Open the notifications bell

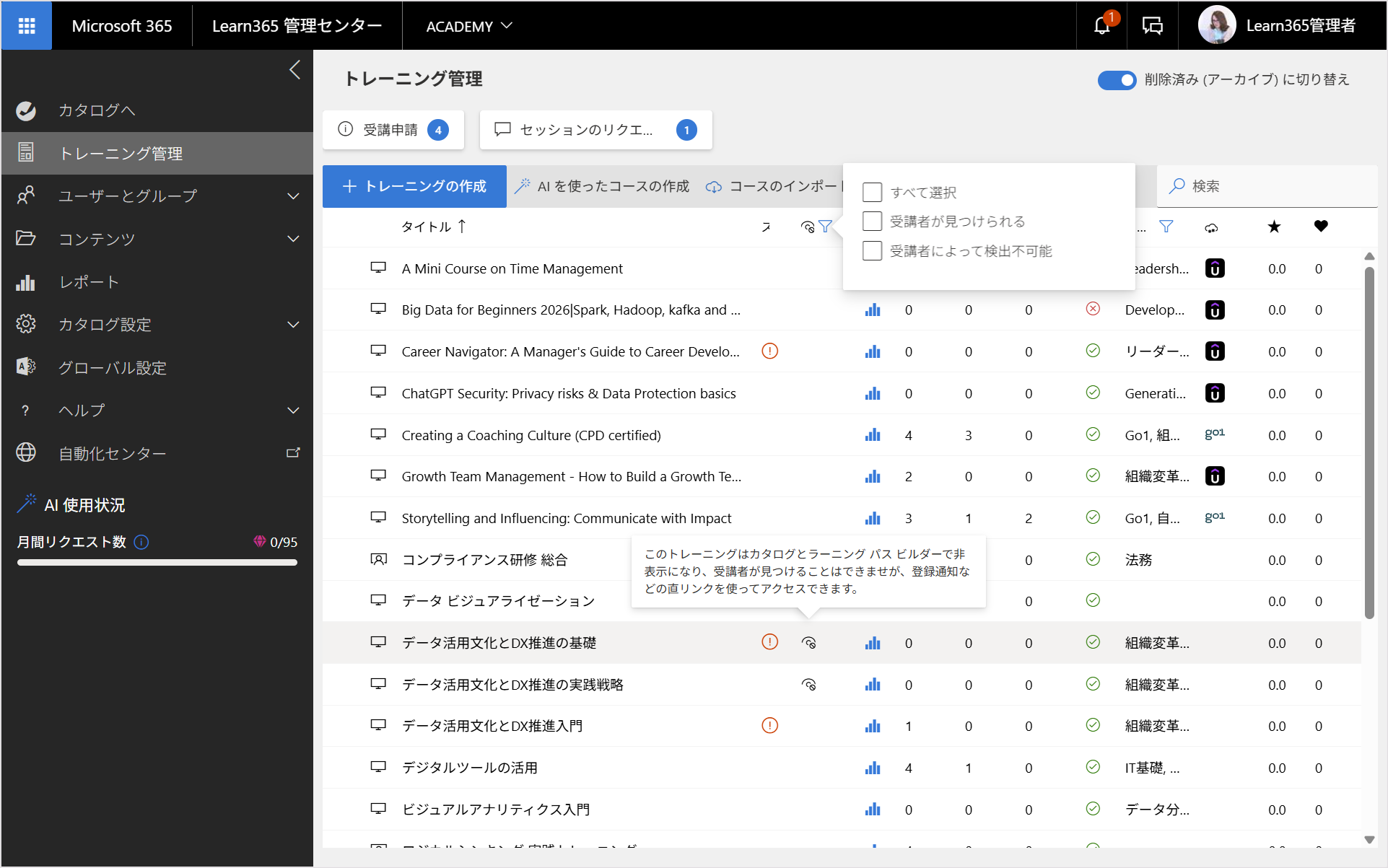(x=1102, y=26)
